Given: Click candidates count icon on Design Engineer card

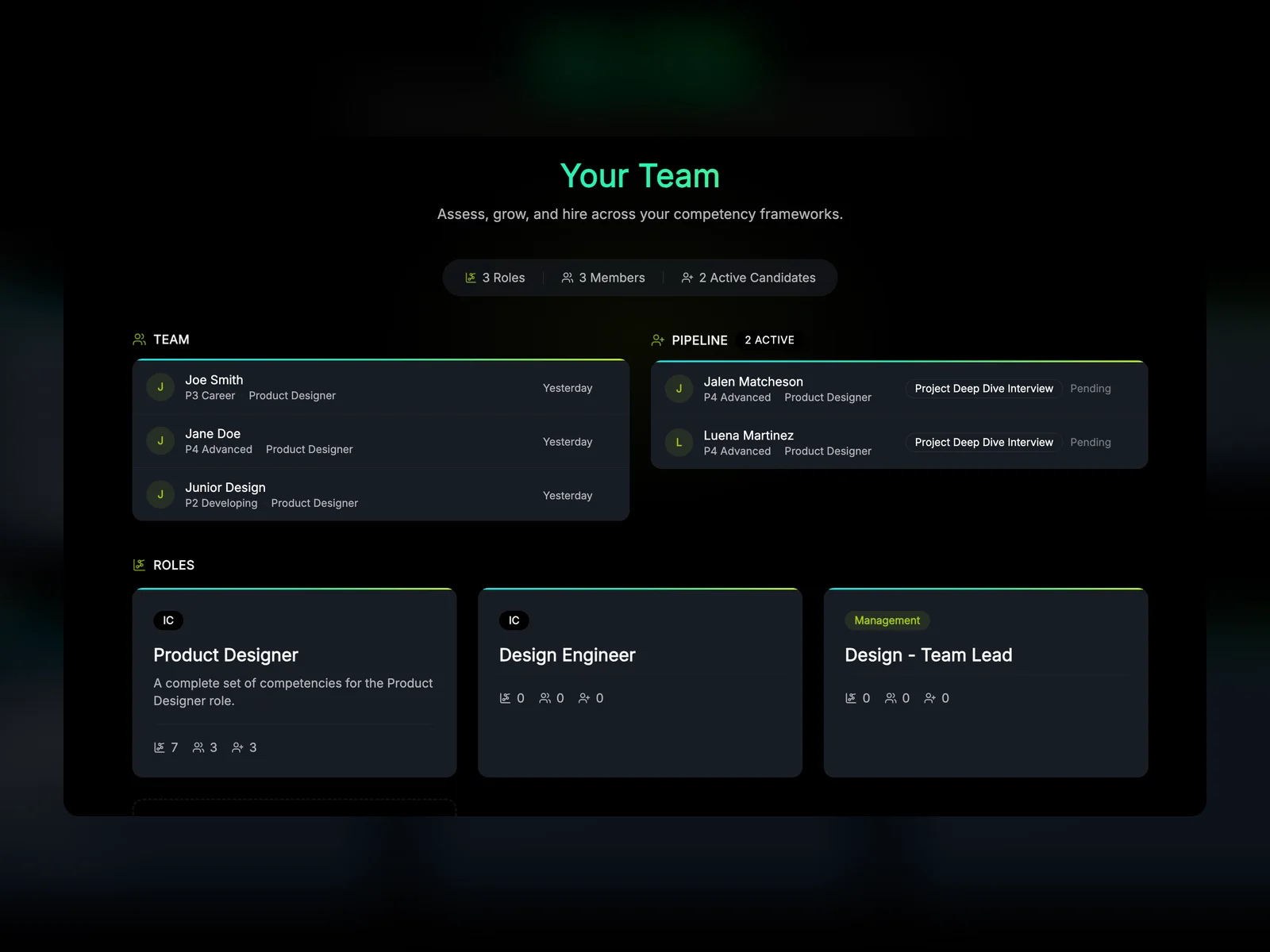Looking at the screenshot, I should (x=584, y=698).
